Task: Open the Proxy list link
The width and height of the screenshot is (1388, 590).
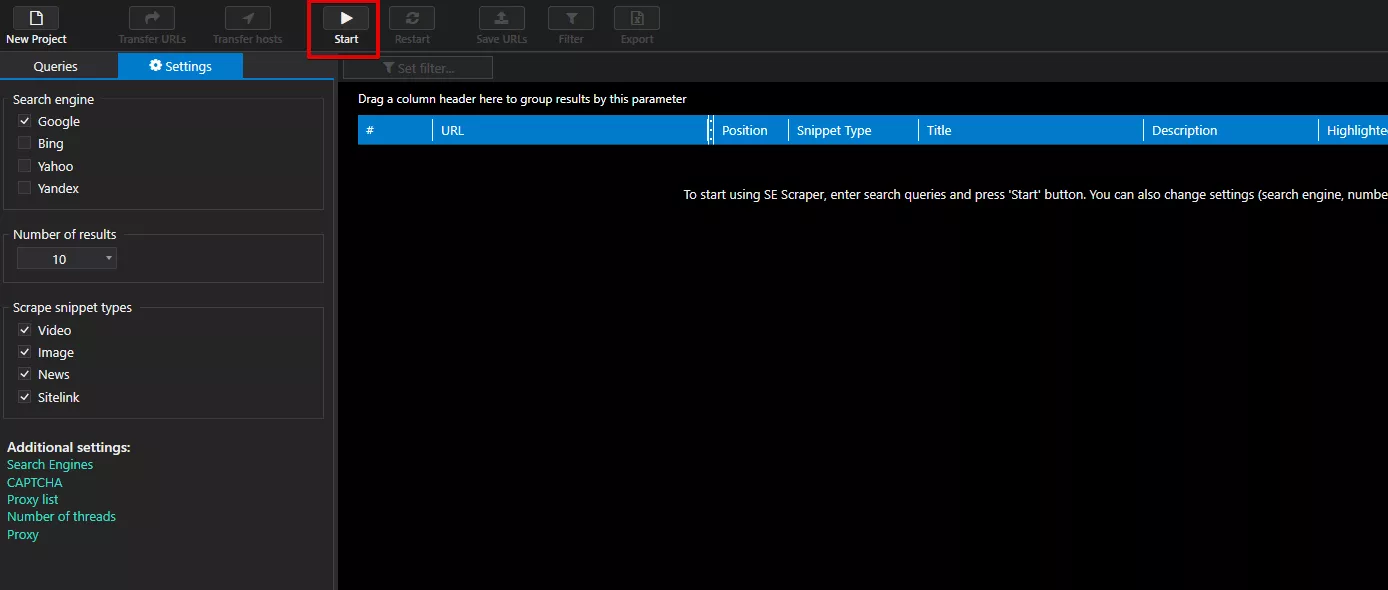Action: tap(33, 499)
